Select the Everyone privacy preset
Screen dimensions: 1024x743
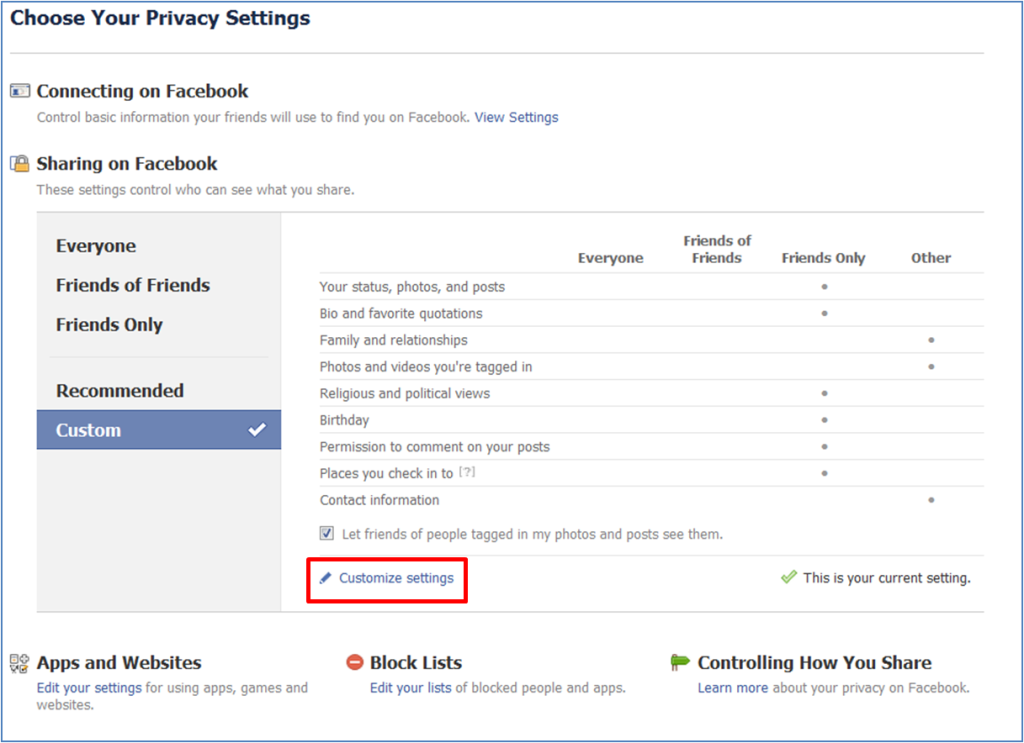click(x=96, y=246)
